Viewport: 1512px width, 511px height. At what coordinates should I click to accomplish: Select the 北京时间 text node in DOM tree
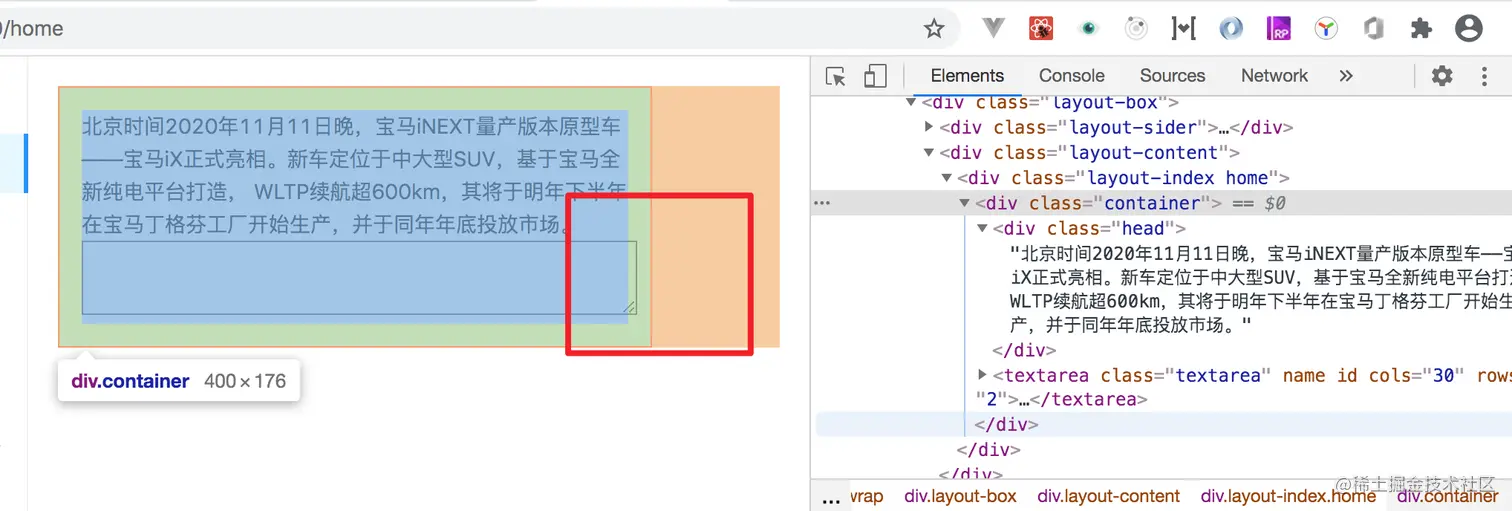pos(1260,290)
